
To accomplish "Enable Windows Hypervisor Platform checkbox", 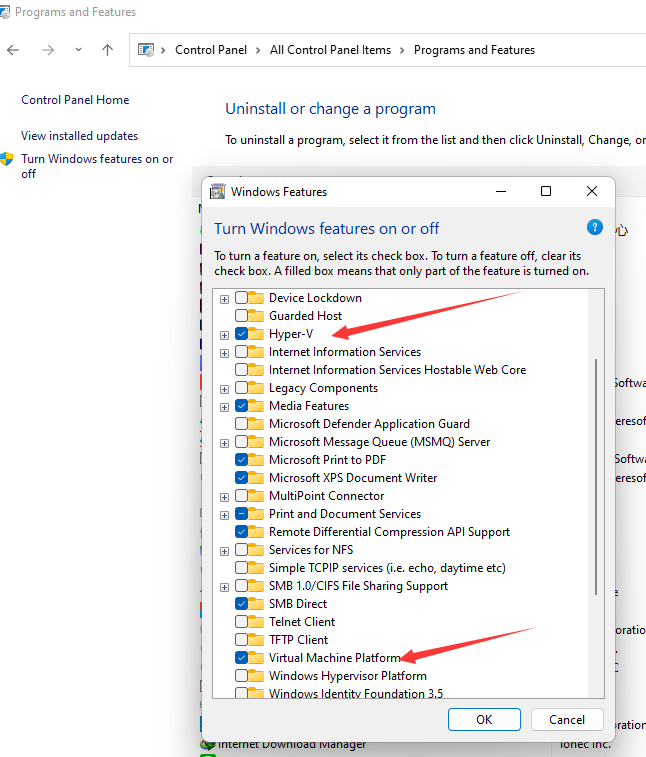I will [x=241, y=675].
